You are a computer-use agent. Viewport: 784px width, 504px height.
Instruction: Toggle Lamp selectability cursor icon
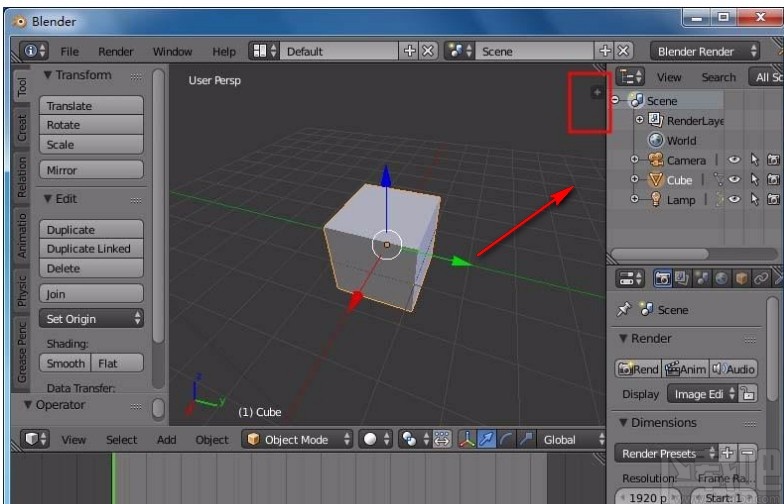pyautogui.click(x=754, y=200)
